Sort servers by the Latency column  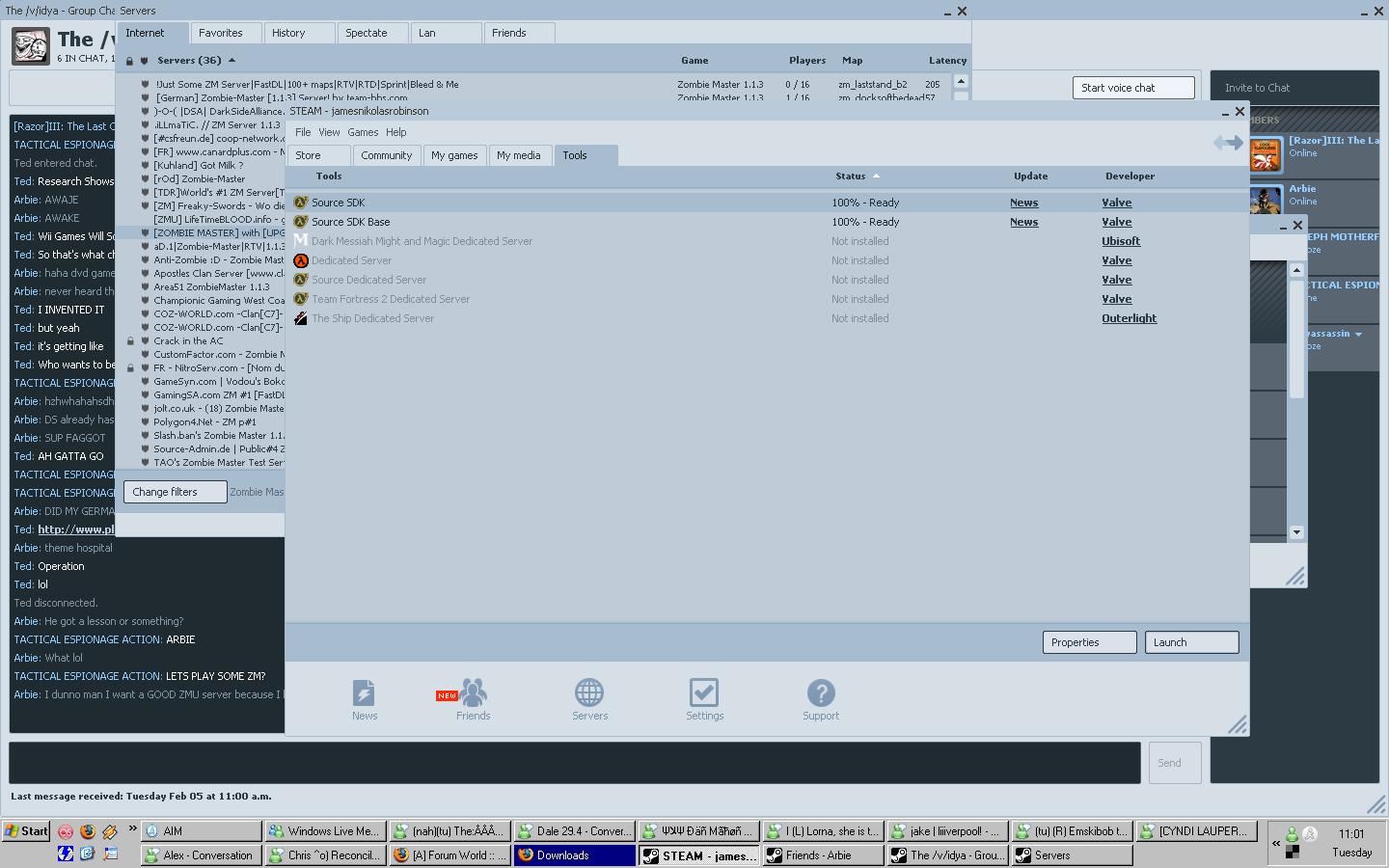coord(947,61)
